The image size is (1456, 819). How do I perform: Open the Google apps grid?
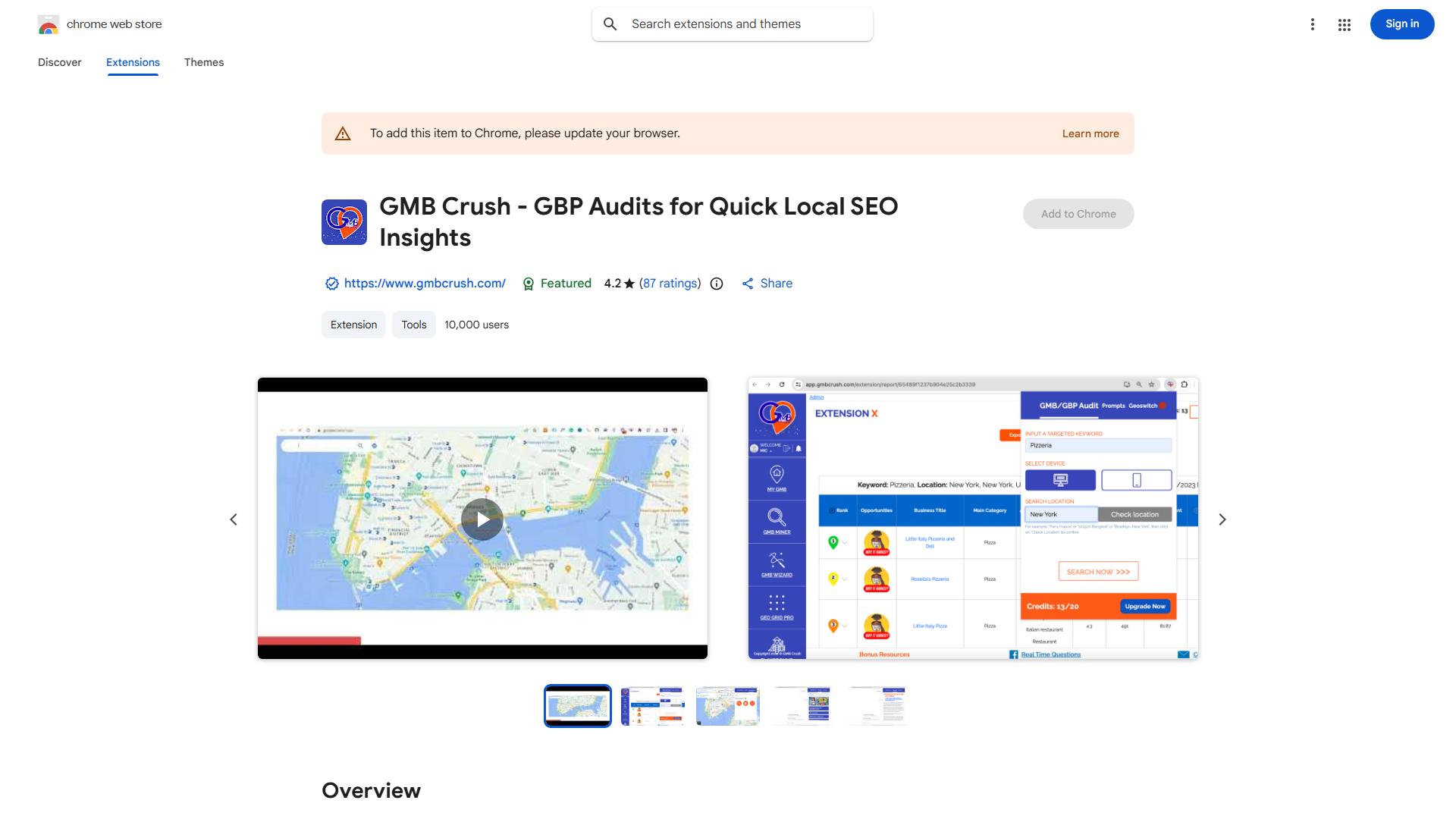point(1345,24)
